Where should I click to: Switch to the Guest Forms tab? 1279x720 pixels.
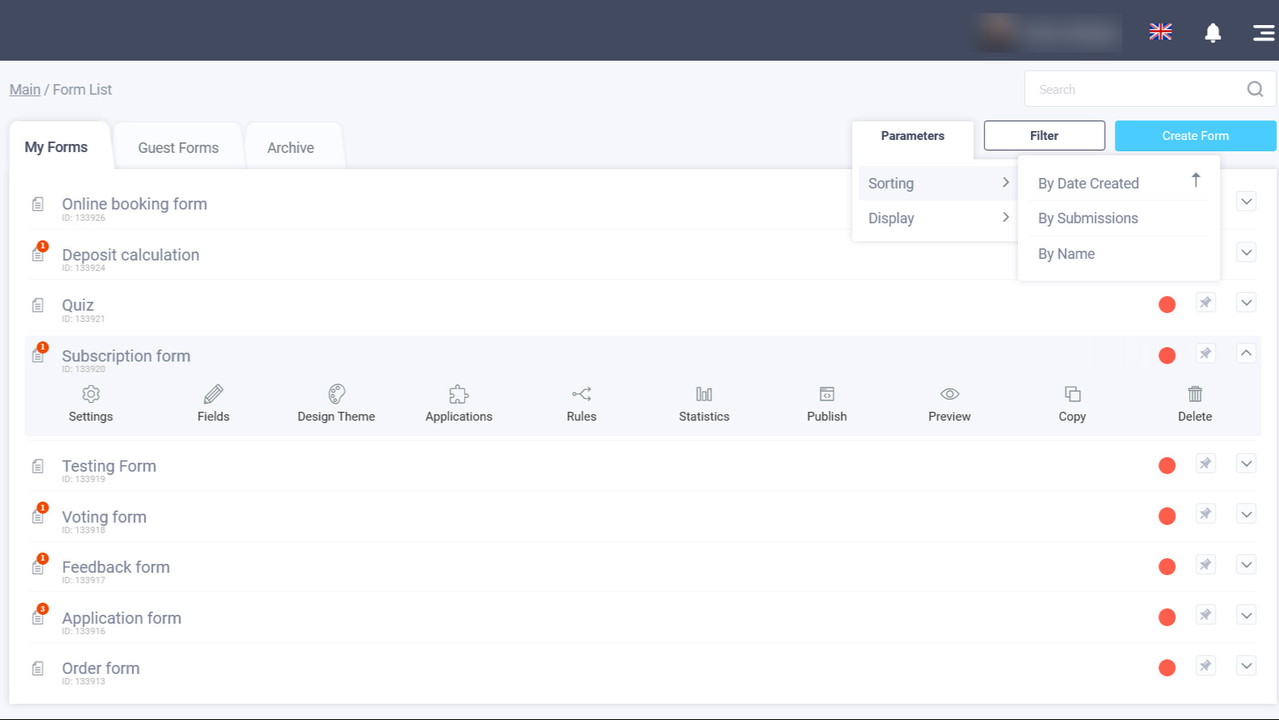(178, 148)
